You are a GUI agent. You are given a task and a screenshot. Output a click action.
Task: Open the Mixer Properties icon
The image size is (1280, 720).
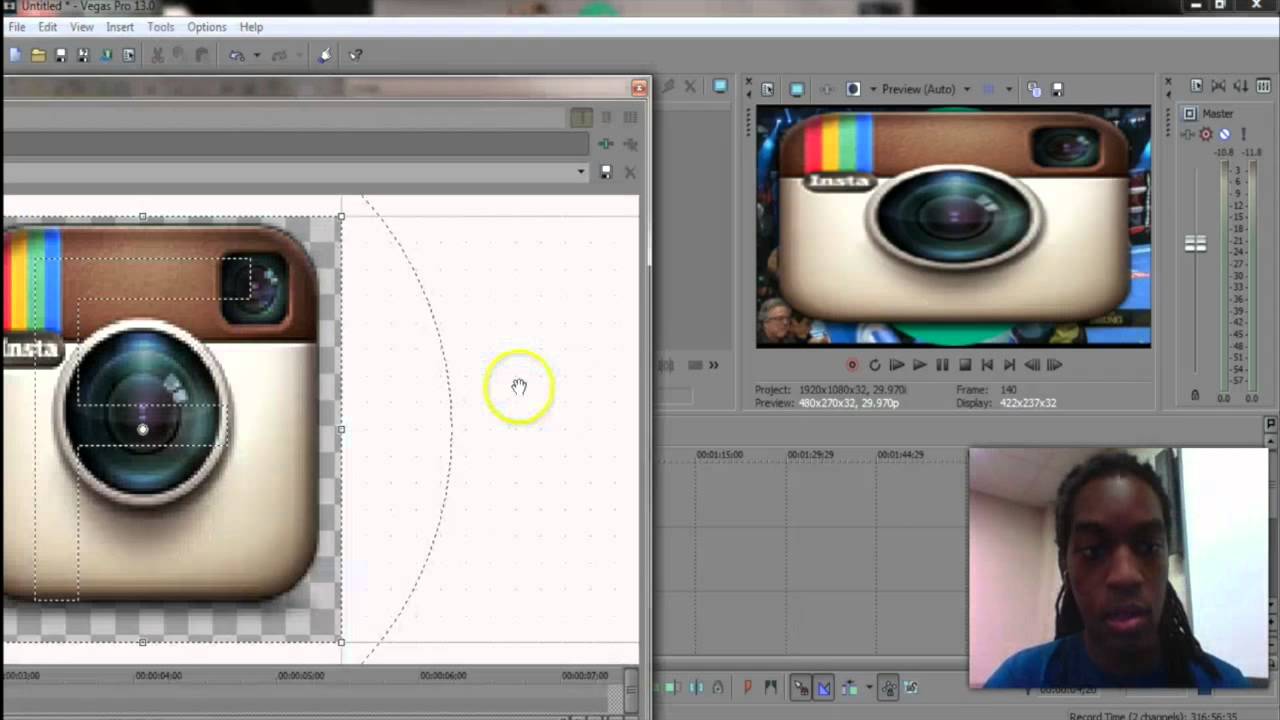1196,87
